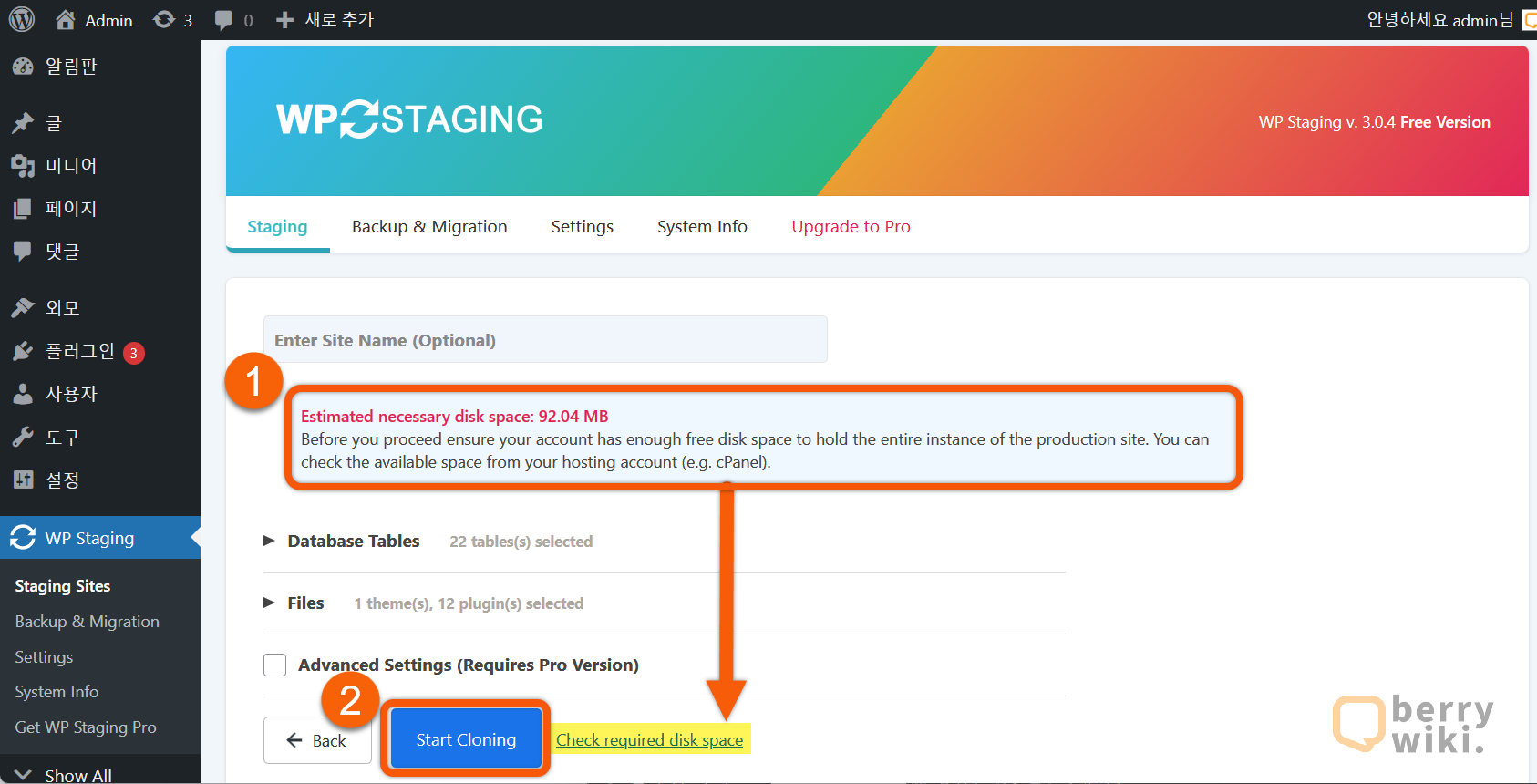Expand the Show All sidebar chevron
The image size is (1537, 784).
pyautogui.click(x=24, y=775)
